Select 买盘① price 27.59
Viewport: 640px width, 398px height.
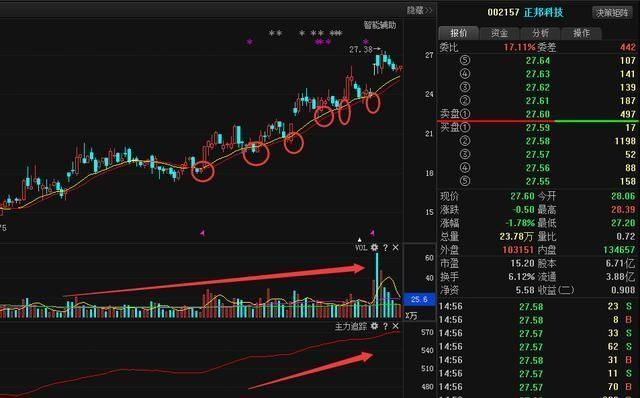point(538,128)
